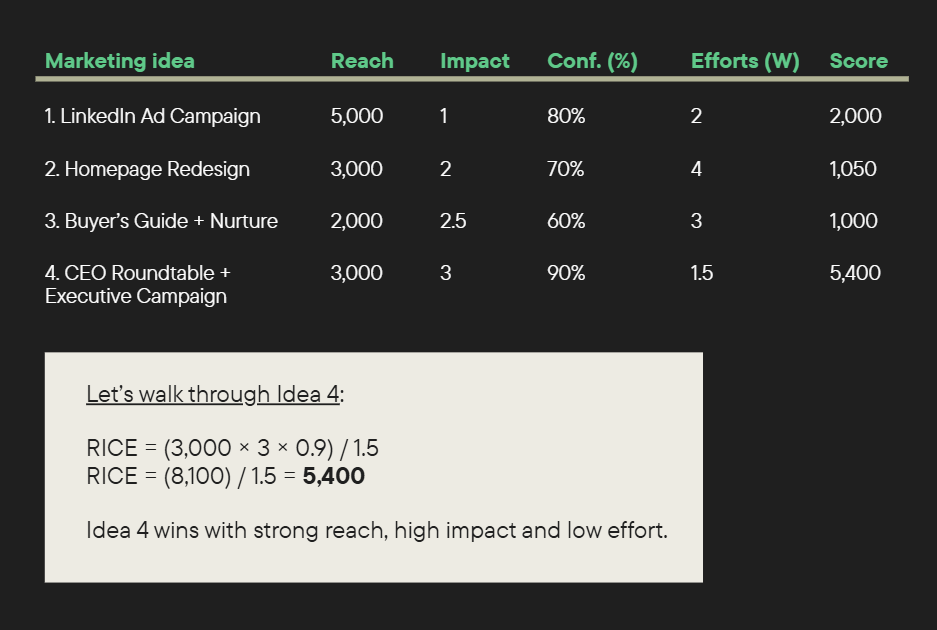The width and height of the screenshot is (937, 630).
Task: Open the "Let's walk through Idea 4" underlined link
Action: (213, 394)
